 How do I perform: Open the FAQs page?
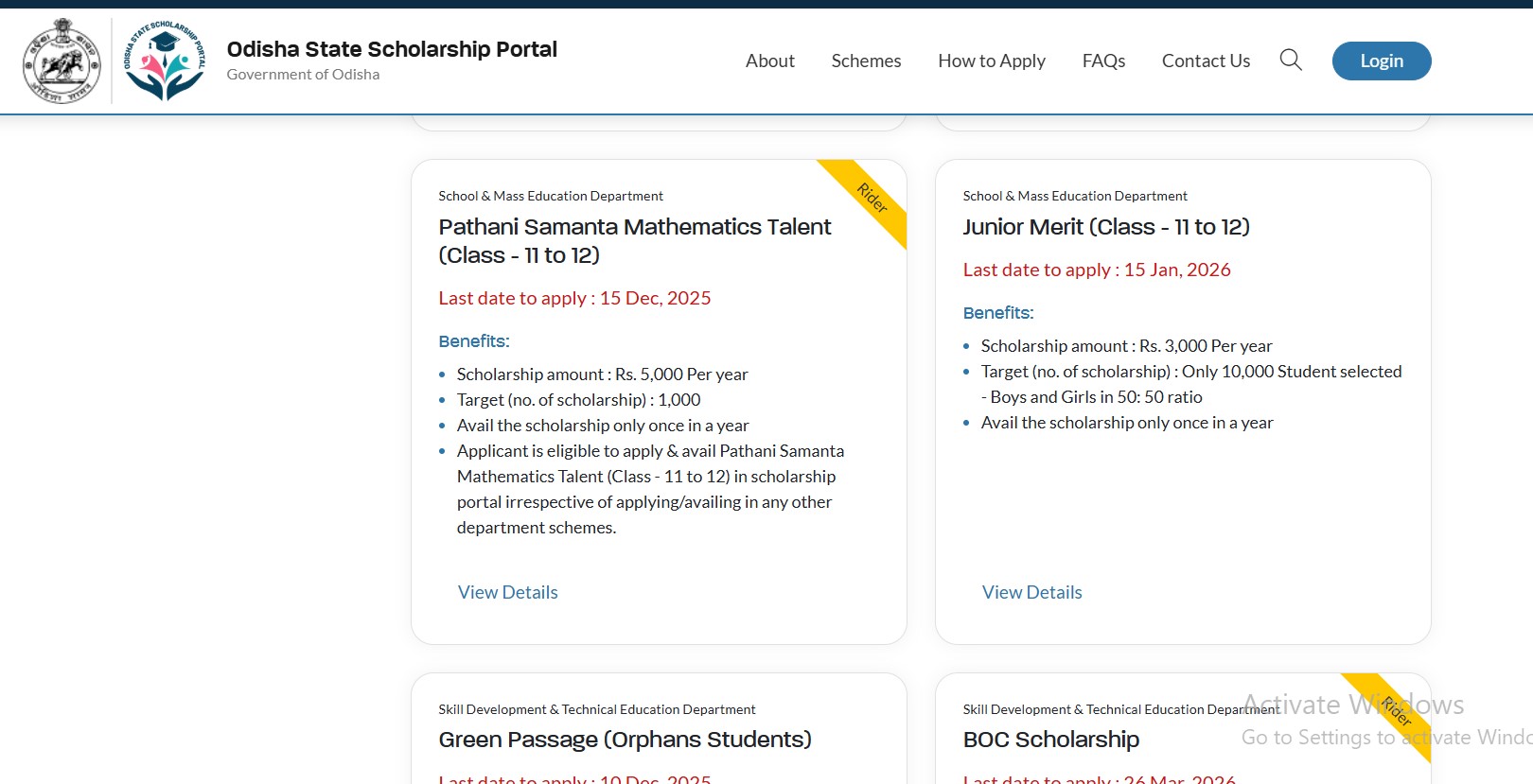click(x=1103, y=61)
